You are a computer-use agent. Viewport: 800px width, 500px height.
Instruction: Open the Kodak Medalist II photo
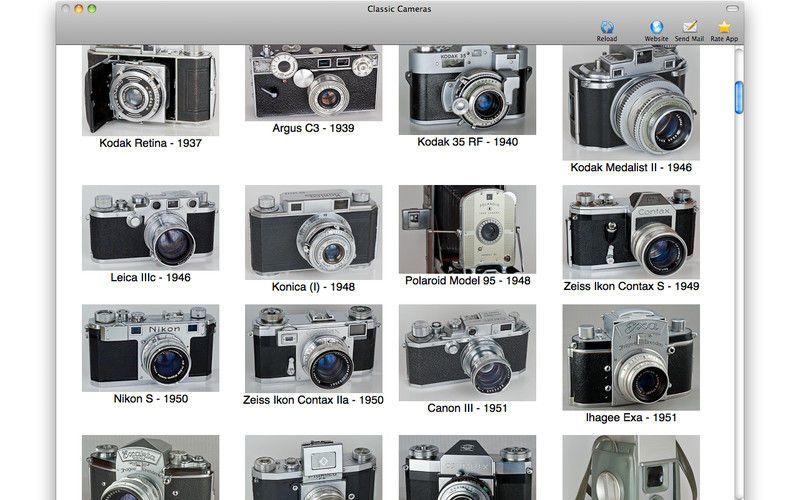tap(631, 103)
